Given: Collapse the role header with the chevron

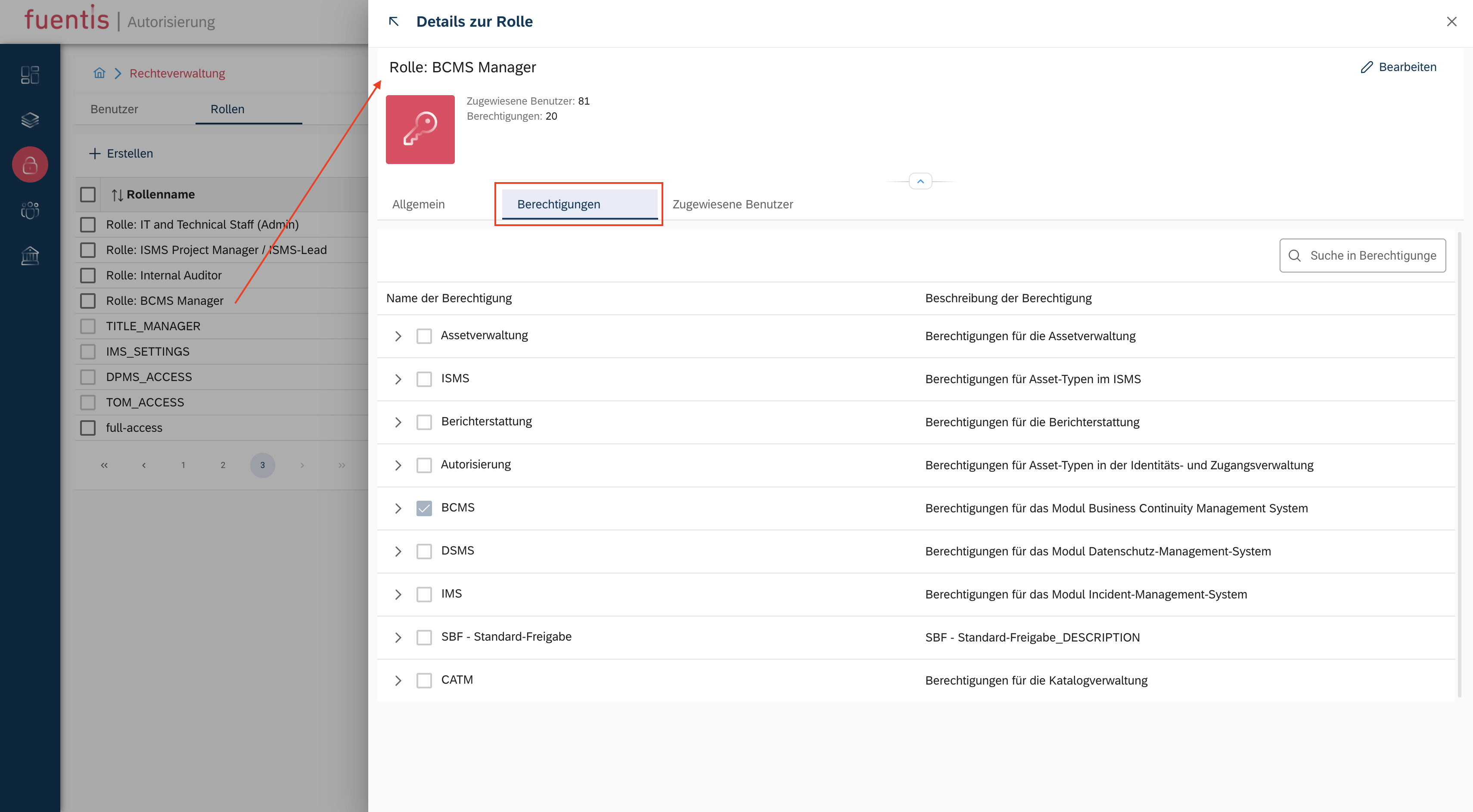Looking at the screenshot, I should tap(920, 181).
